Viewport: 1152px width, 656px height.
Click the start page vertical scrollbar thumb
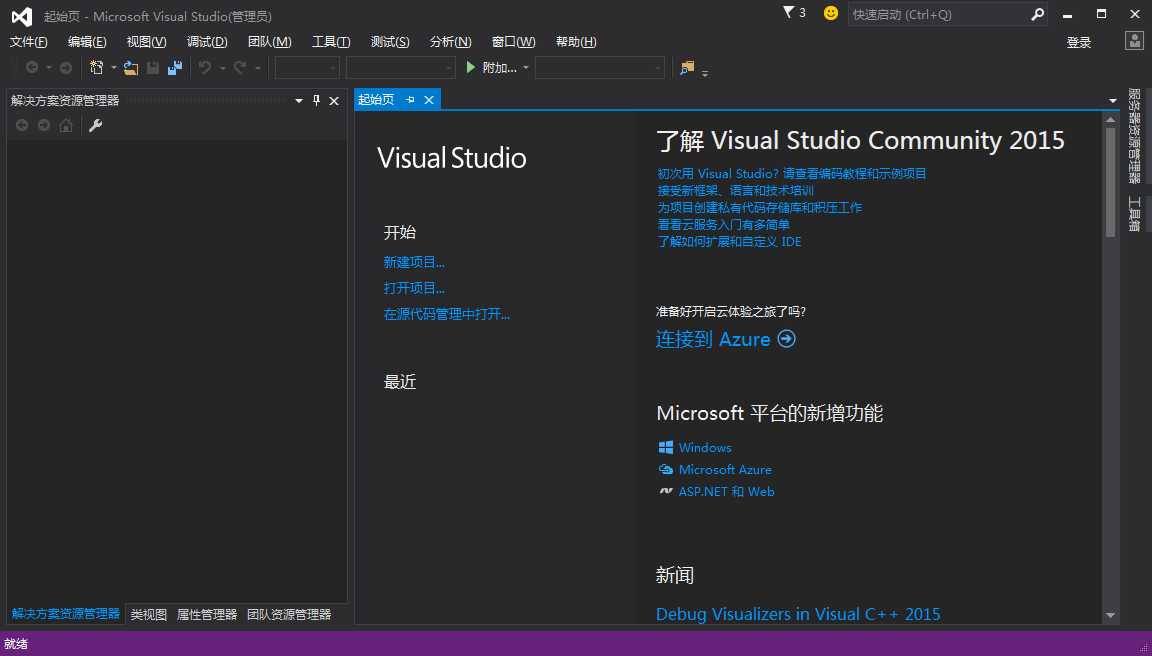1110,182
